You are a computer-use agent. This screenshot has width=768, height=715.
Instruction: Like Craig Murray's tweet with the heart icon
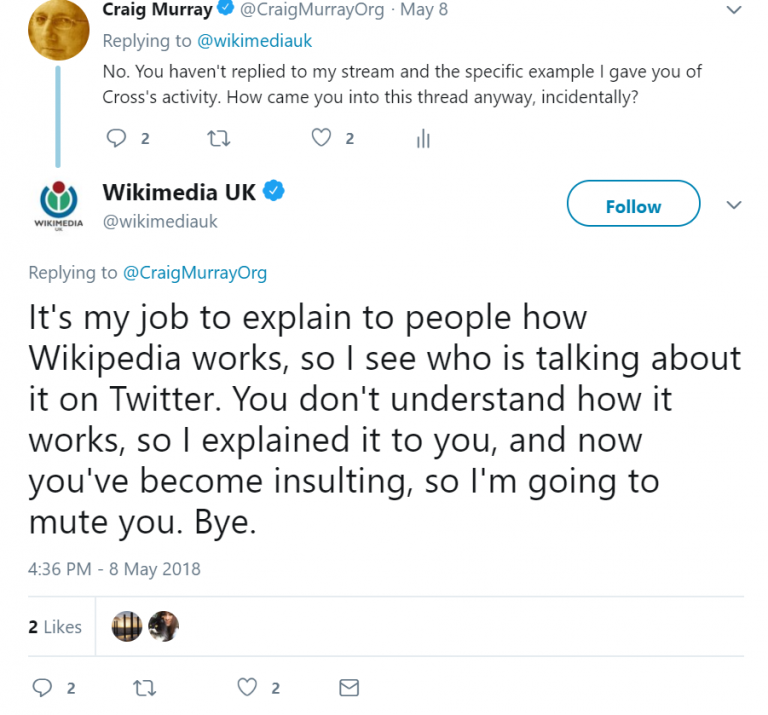pos(321,139)
